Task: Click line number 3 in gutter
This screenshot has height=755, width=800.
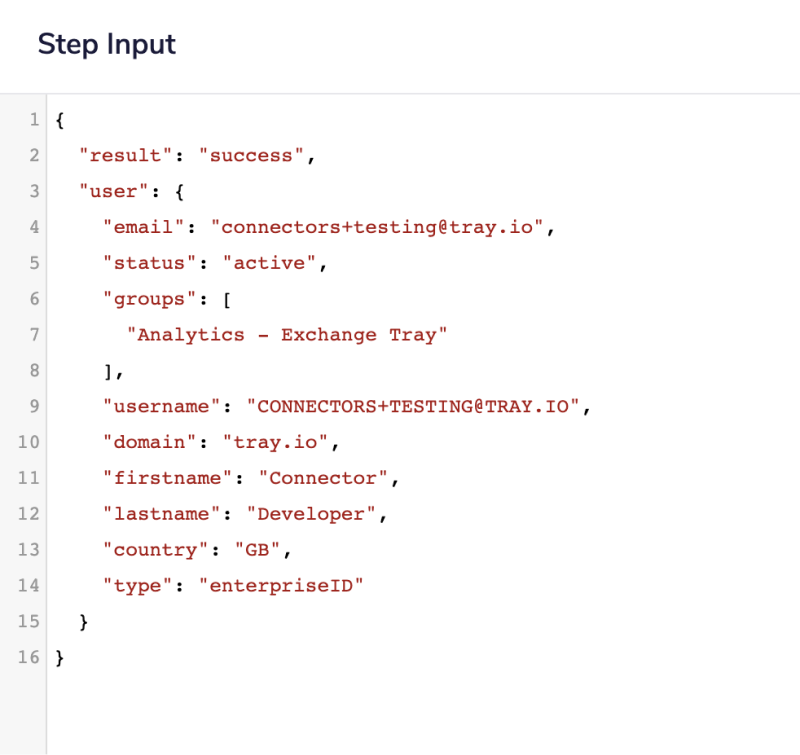Action: click(34, 191)
